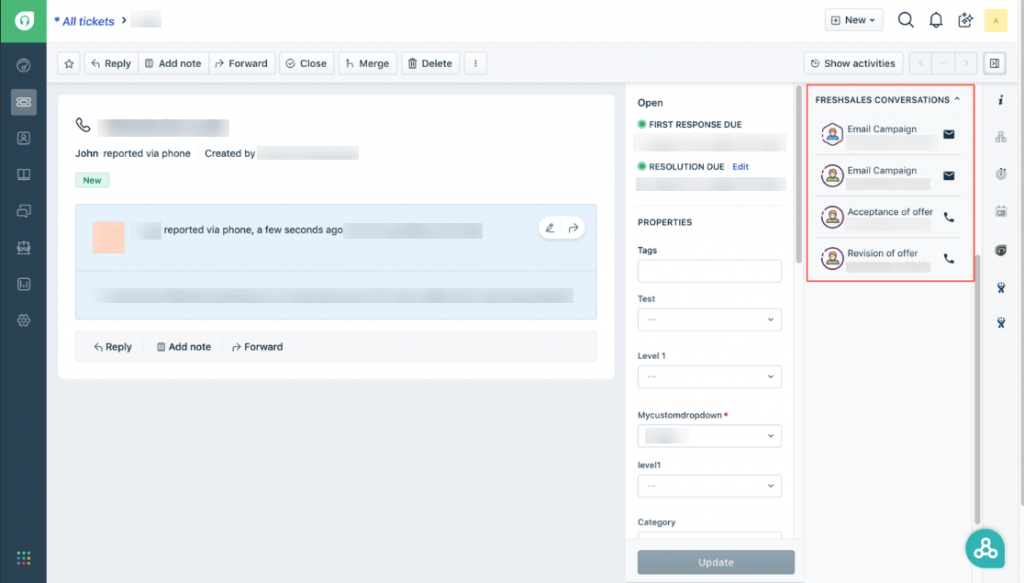Open the Dashboard from the left sidebar

(x=23, y=66)
